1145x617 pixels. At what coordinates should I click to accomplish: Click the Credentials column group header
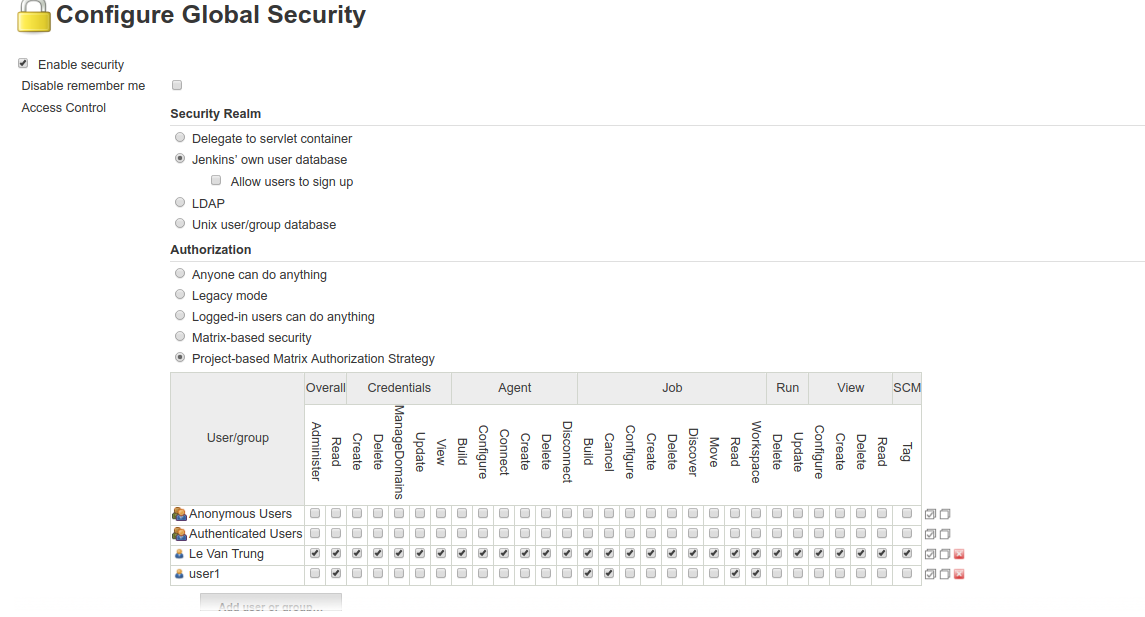pos(399,388)
